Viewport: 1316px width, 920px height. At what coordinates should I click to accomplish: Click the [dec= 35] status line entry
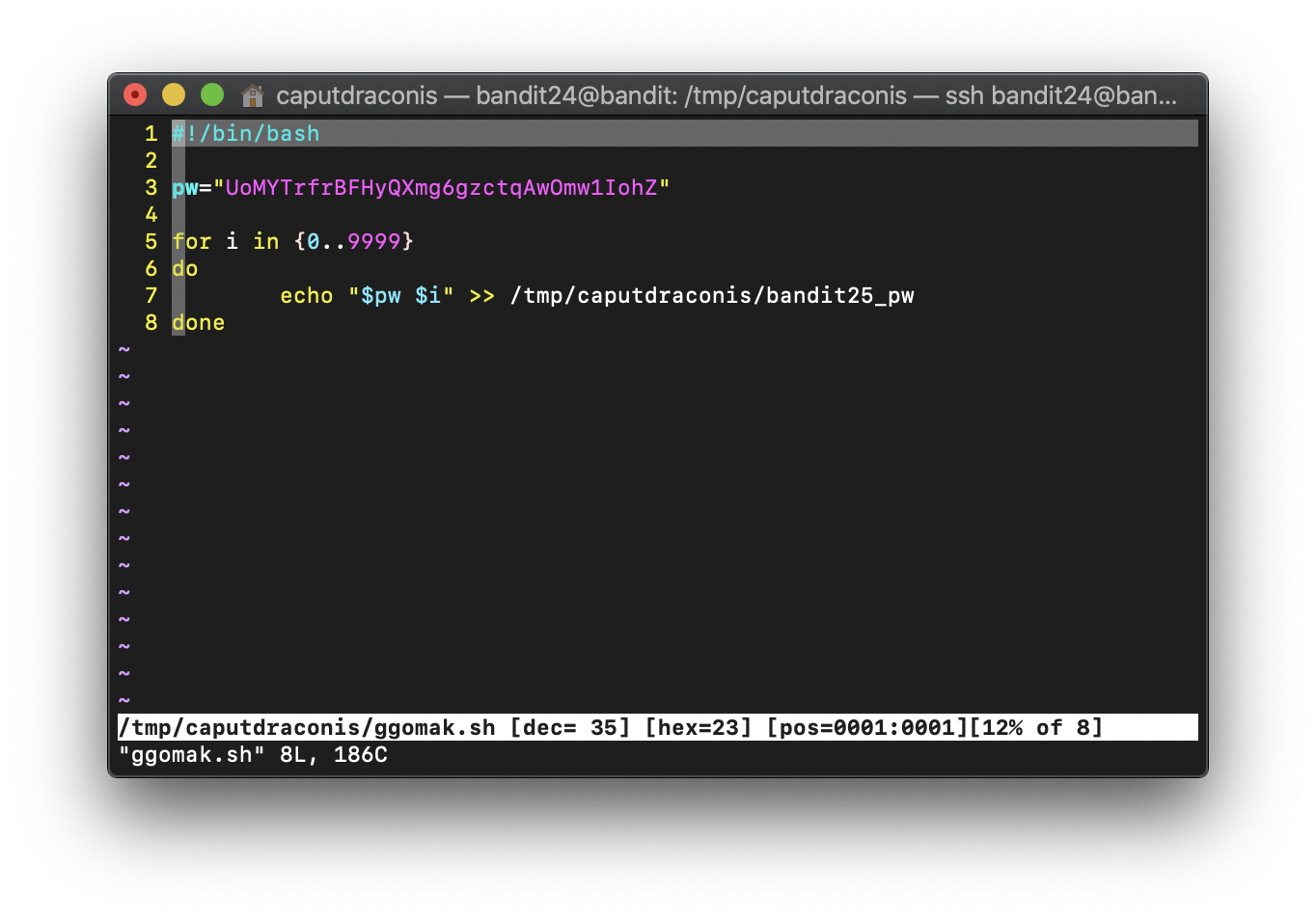click(x=570, y=727)
